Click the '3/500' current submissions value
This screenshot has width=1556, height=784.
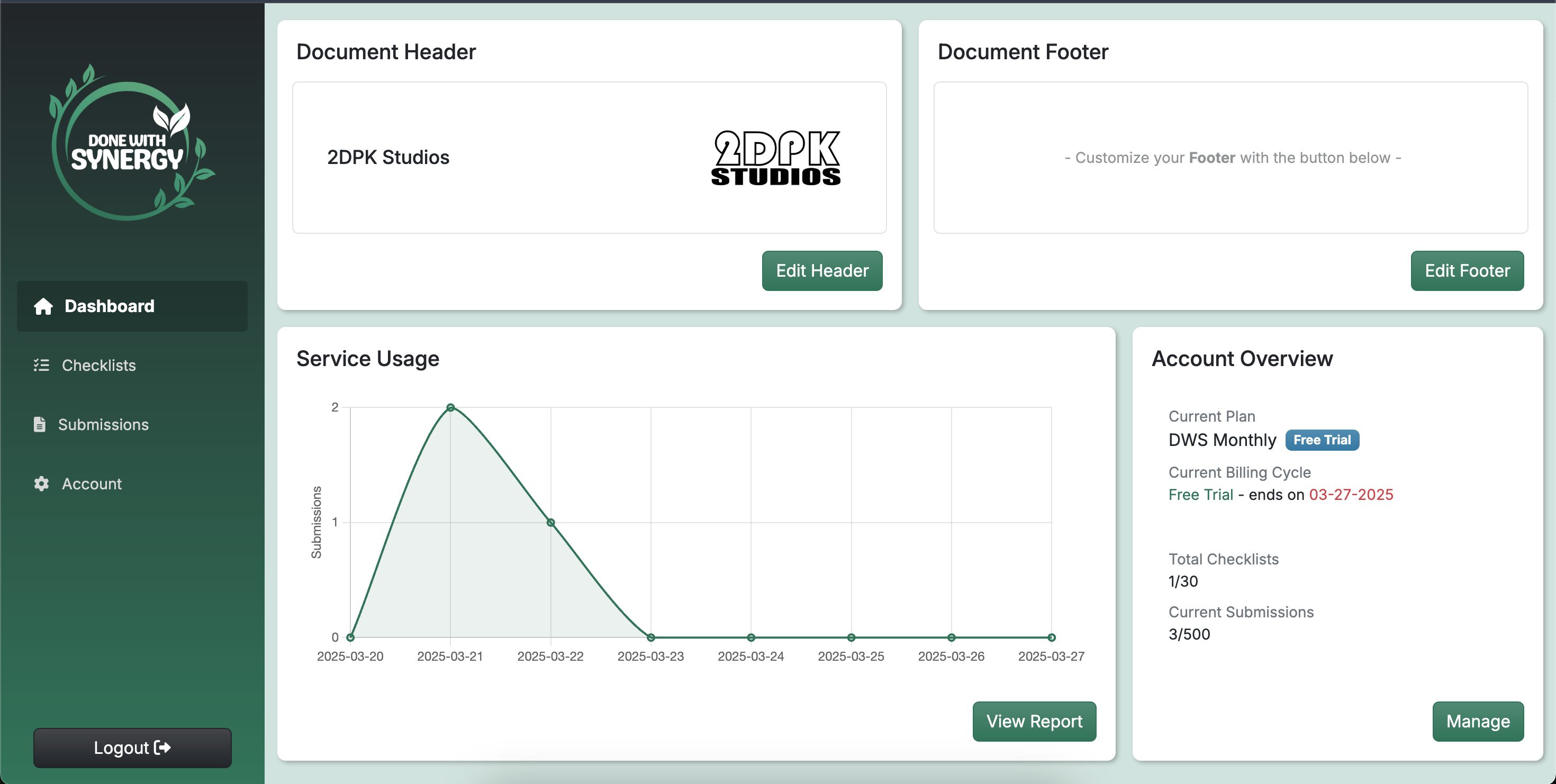(1189, 634)
